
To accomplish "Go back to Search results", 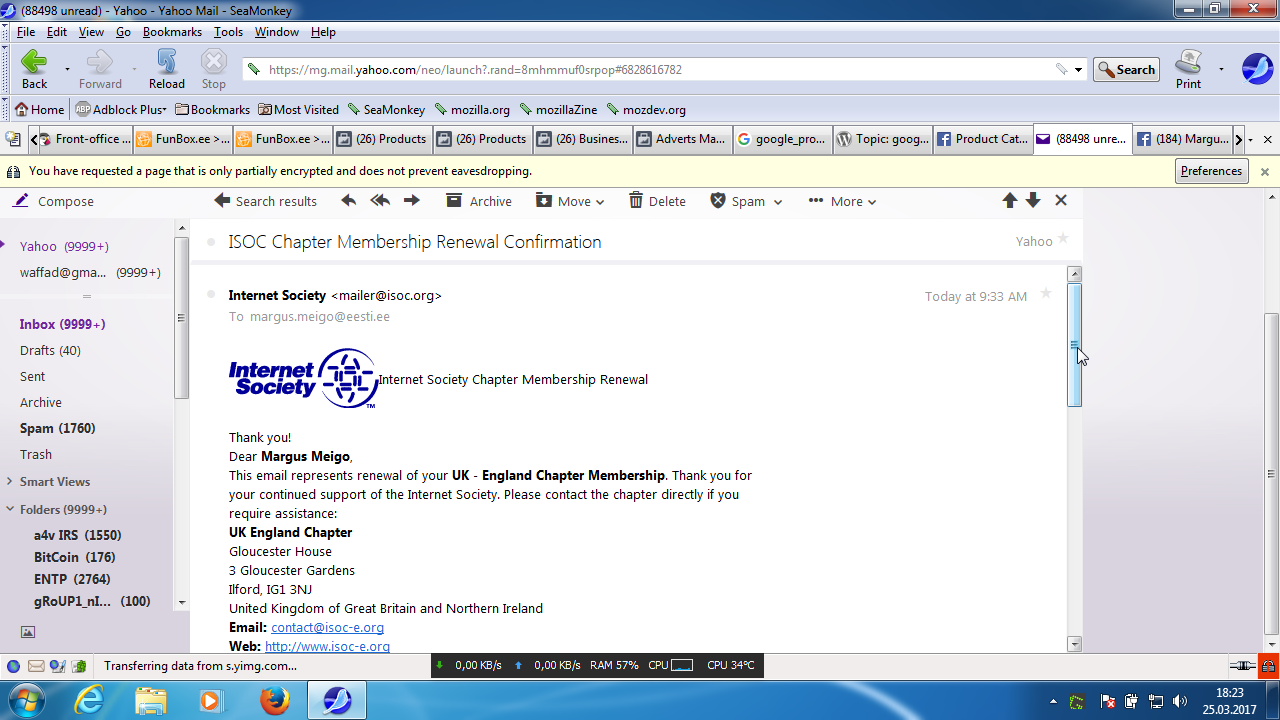I will coord(266,201).
